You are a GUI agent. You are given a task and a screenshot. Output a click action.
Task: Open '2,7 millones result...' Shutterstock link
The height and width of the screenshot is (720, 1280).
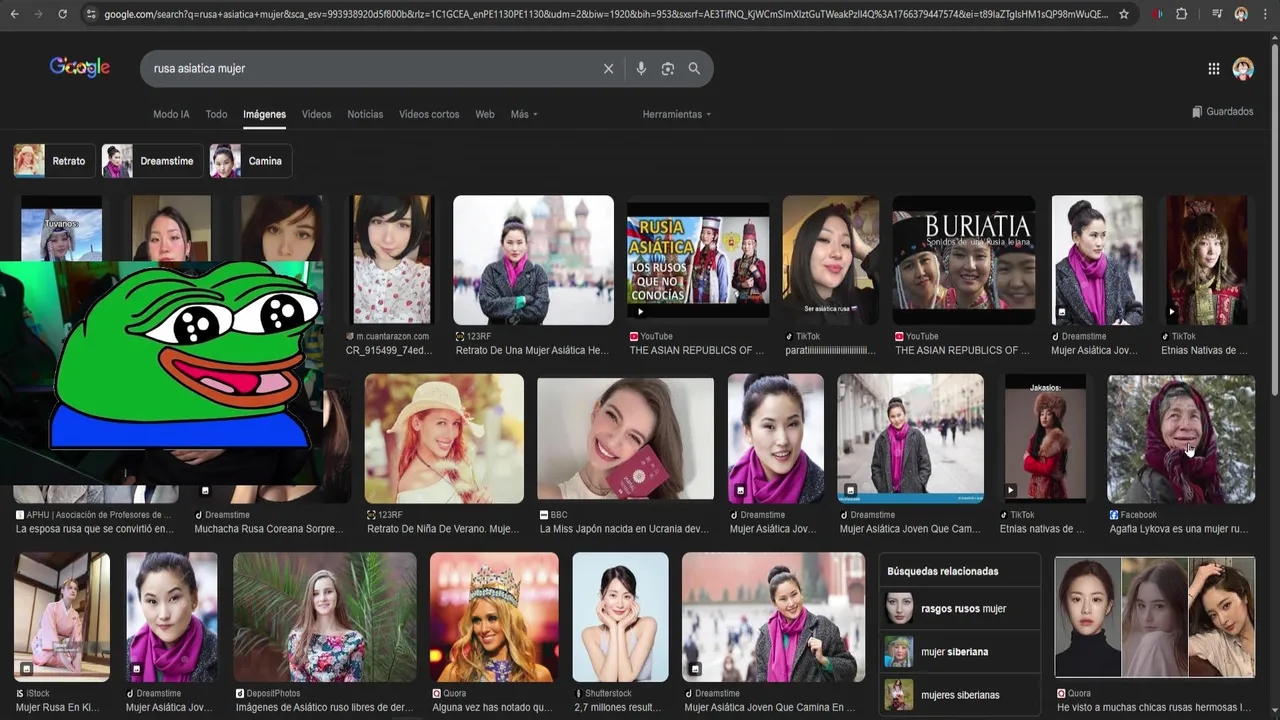pos(617,707)
